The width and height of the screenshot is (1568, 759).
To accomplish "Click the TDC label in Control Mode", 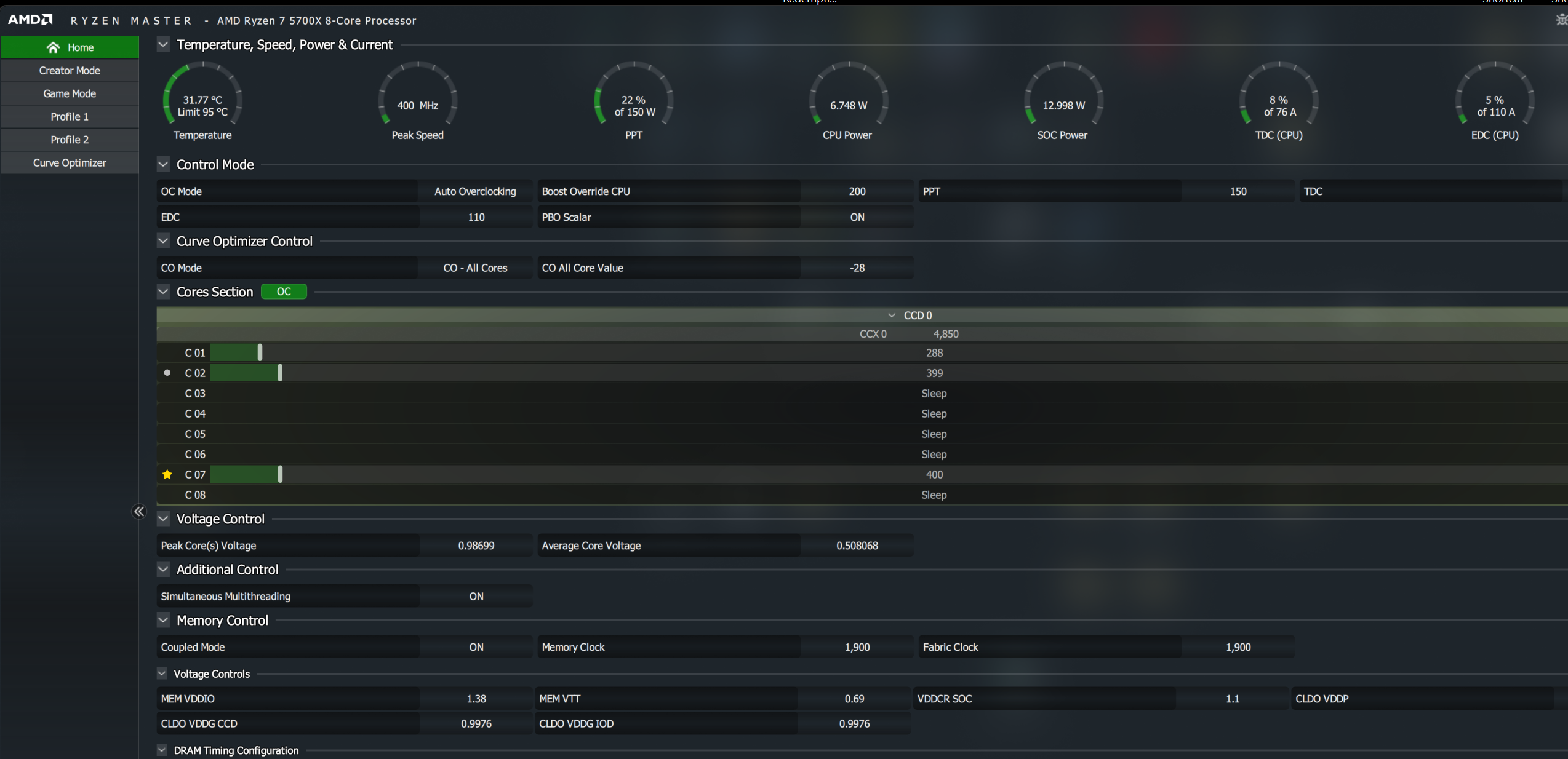I will [x=1313, y=191].
